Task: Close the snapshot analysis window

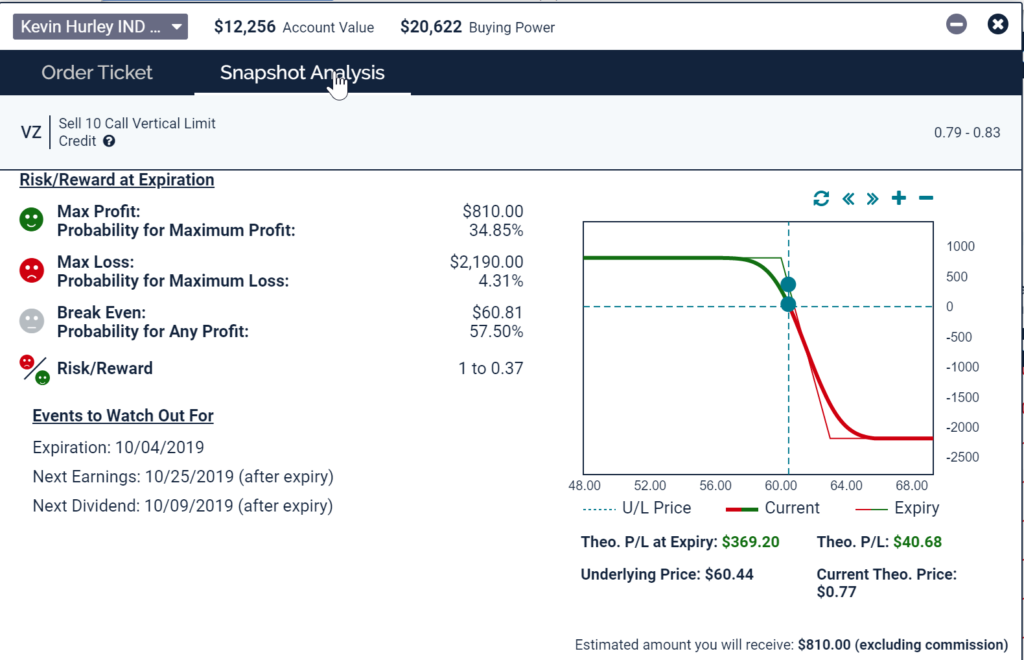Action: (x=997, y=25)
